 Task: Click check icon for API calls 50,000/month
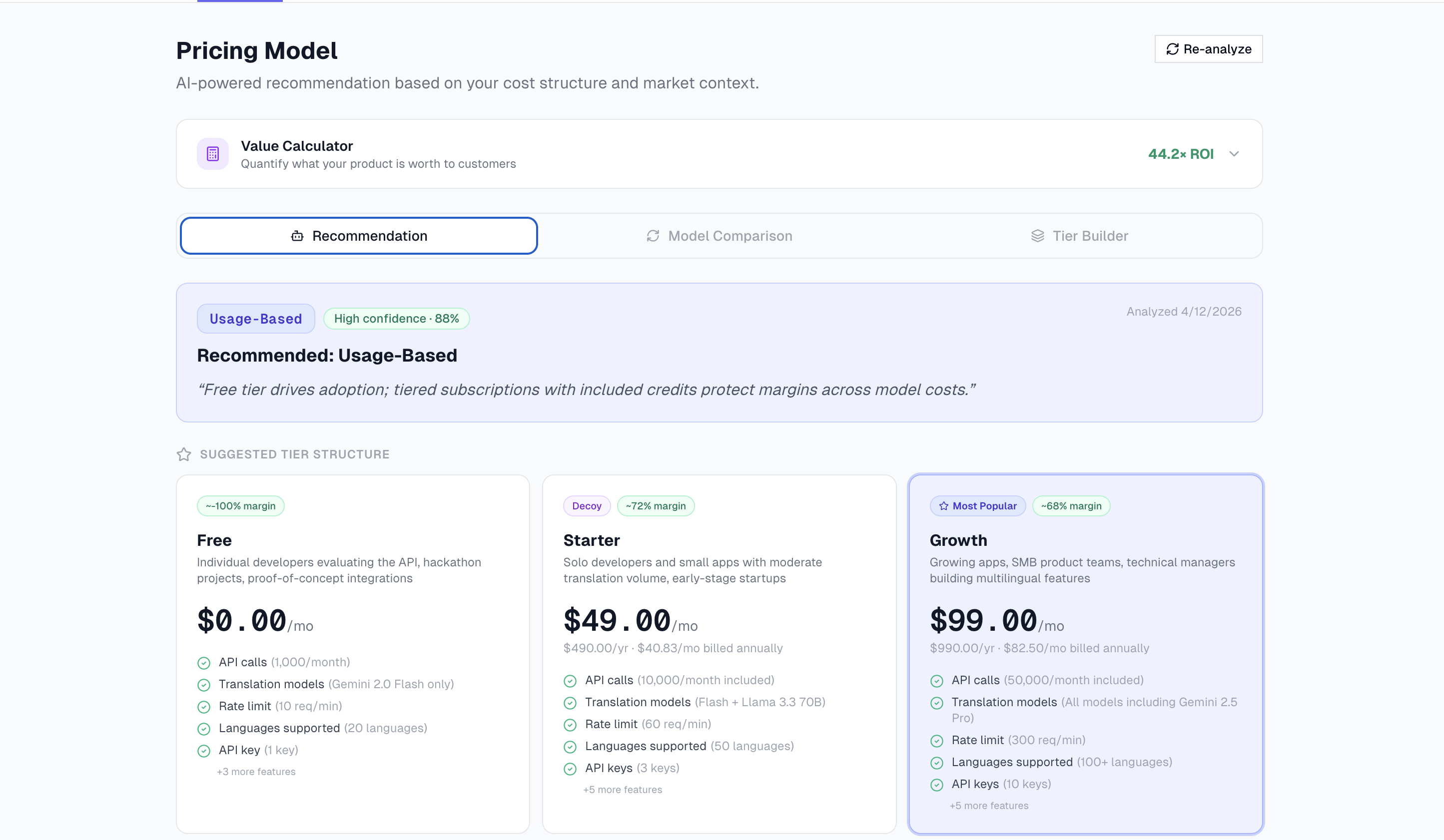(936, 681)
